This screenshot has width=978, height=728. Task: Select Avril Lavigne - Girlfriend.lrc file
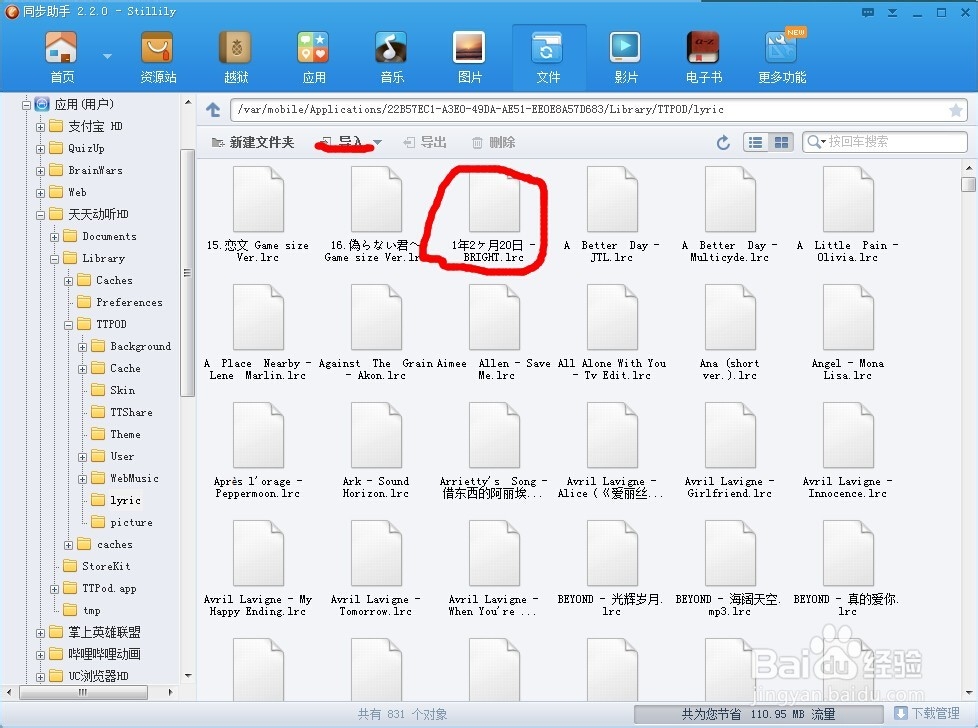click(730, 450)
